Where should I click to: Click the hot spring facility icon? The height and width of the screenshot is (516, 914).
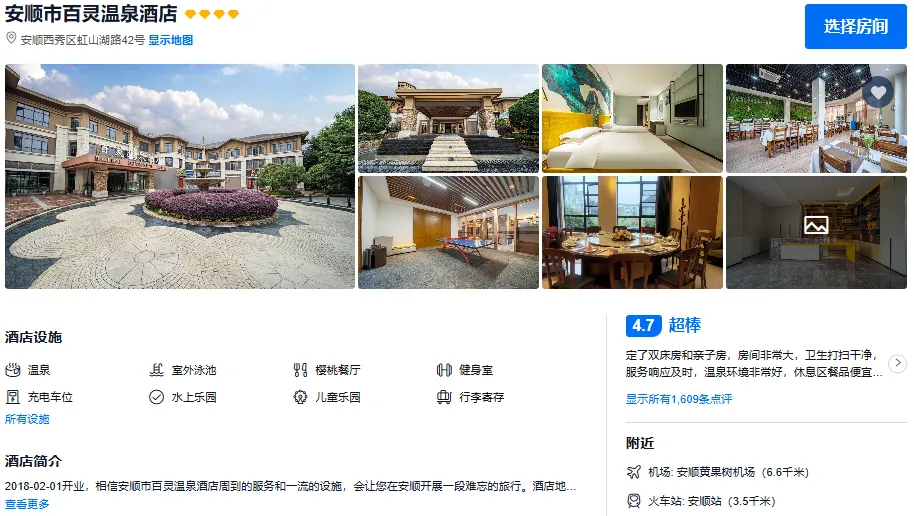click(x=13, y=370)
